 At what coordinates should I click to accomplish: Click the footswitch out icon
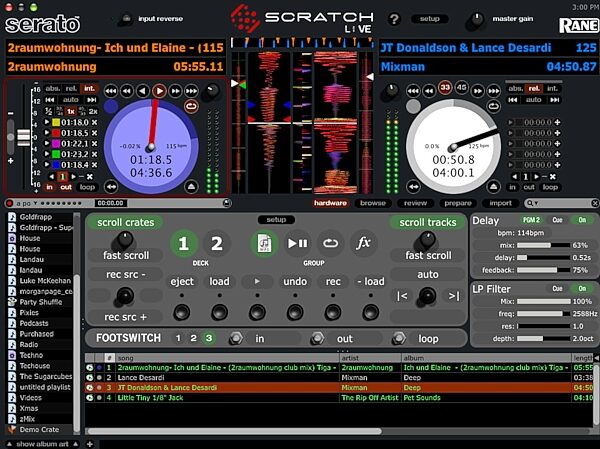pyautogui.click(x=317, y=338)
